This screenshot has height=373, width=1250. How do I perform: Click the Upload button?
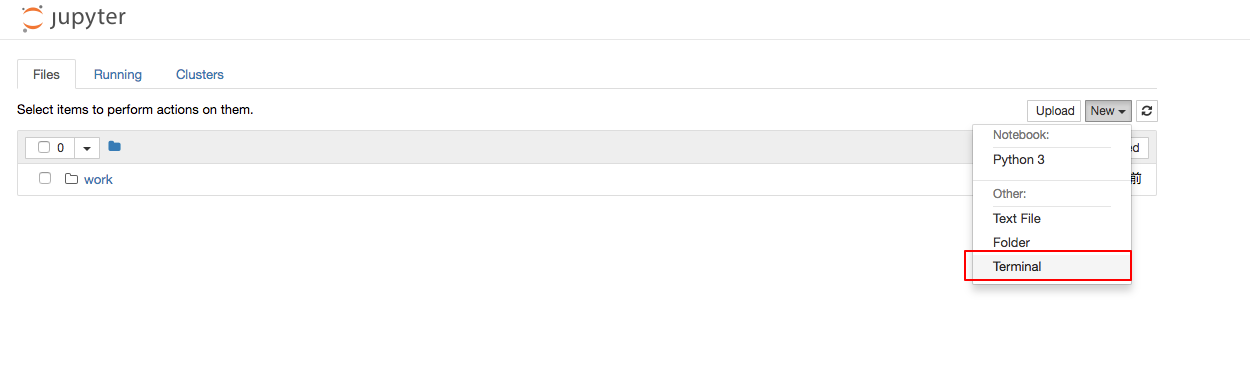click(1054, 111)
